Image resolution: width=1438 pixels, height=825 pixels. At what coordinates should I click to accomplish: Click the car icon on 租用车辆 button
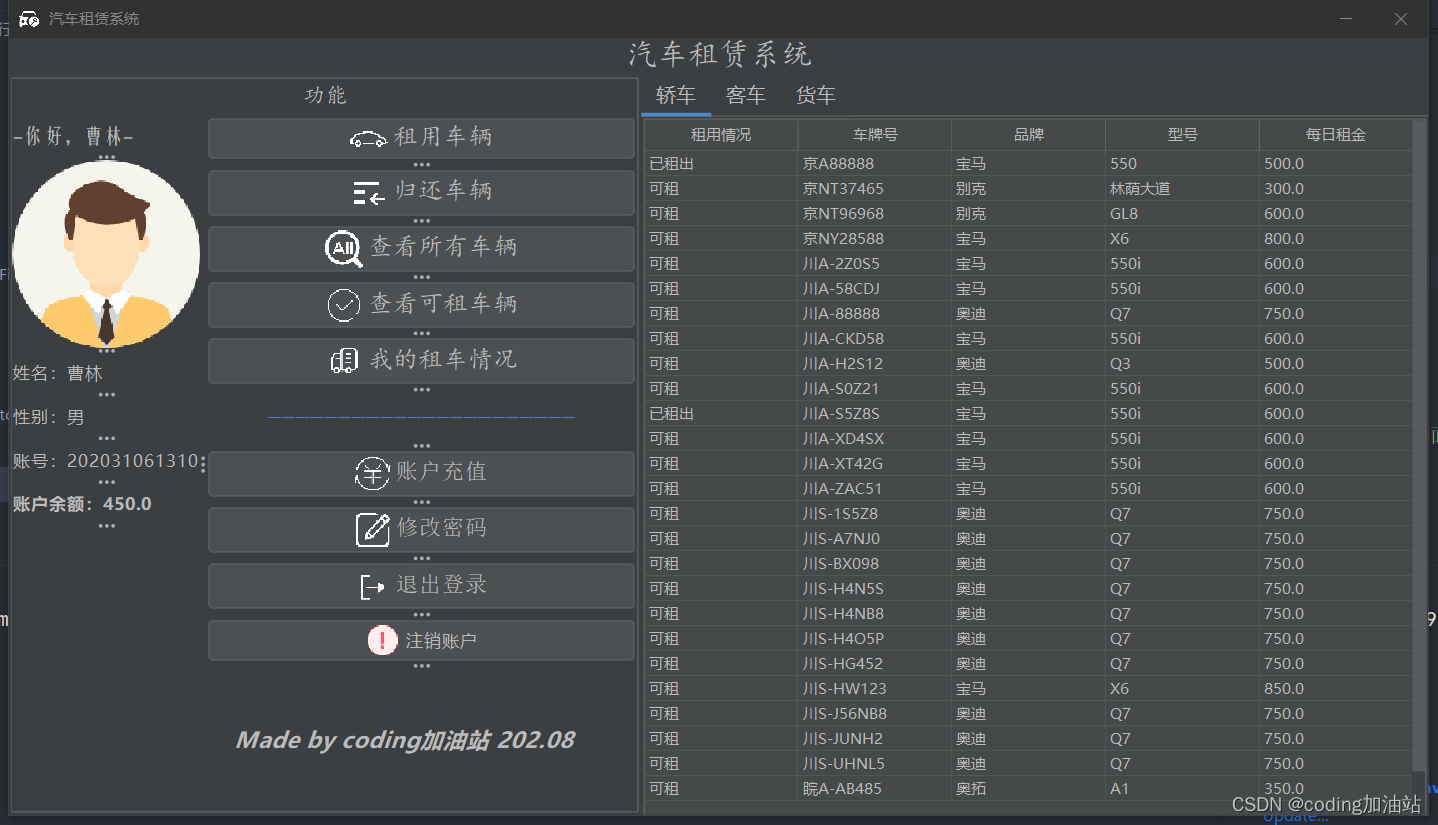tap(368, 139)
